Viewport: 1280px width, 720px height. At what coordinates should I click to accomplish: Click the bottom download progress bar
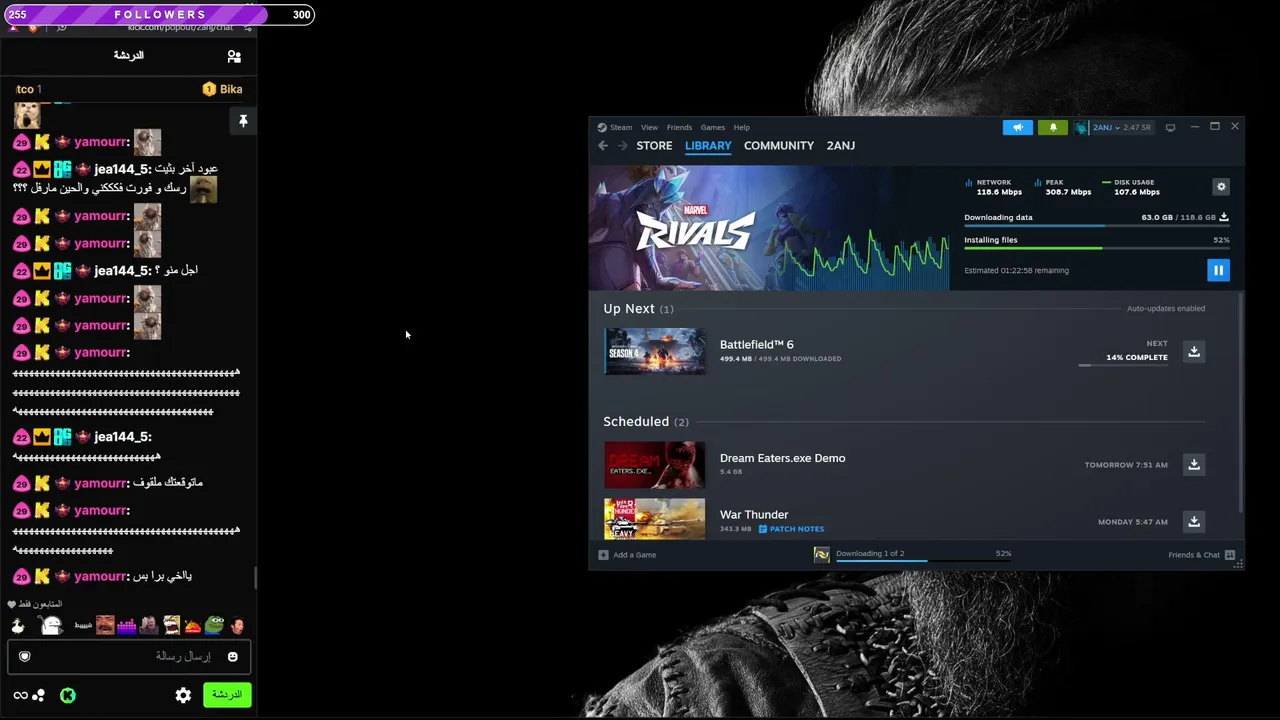[x=923, y=561]
